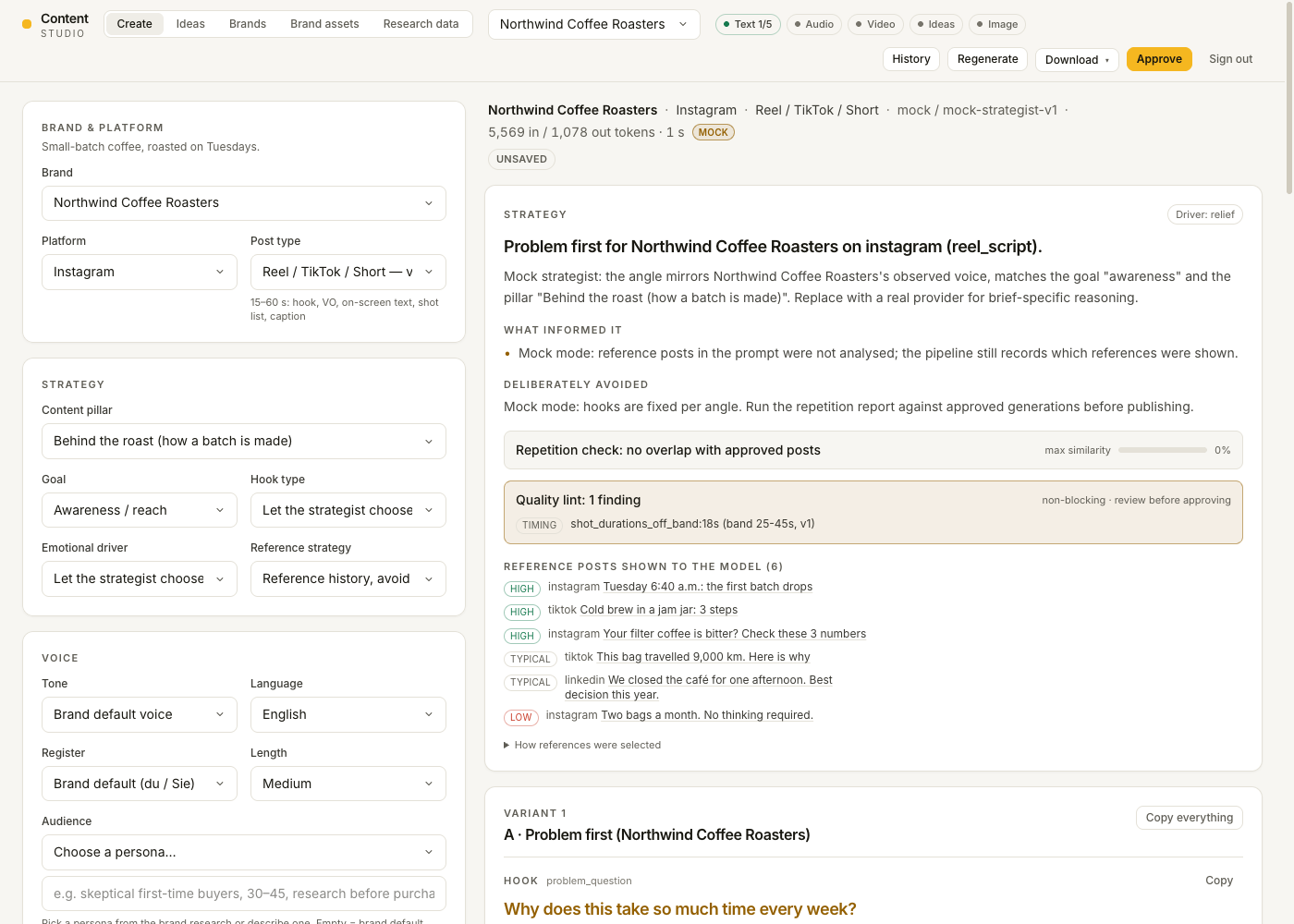
Task: Open the Emotional driver dropdown
Action: [x=140, y=578]
